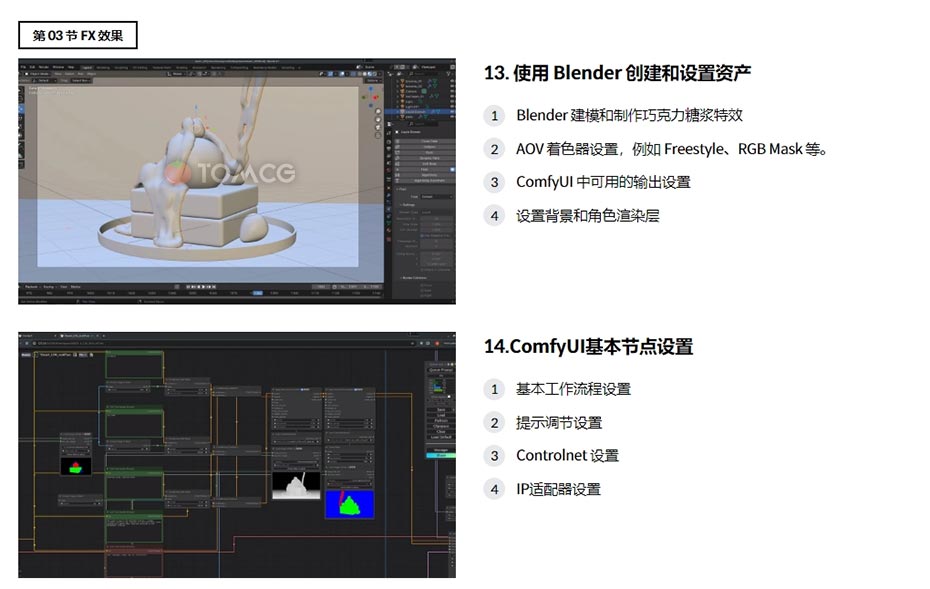Click the line "IP适配器设置"
This screenshot has width=930, height=589.
click(x=559, y=489)
